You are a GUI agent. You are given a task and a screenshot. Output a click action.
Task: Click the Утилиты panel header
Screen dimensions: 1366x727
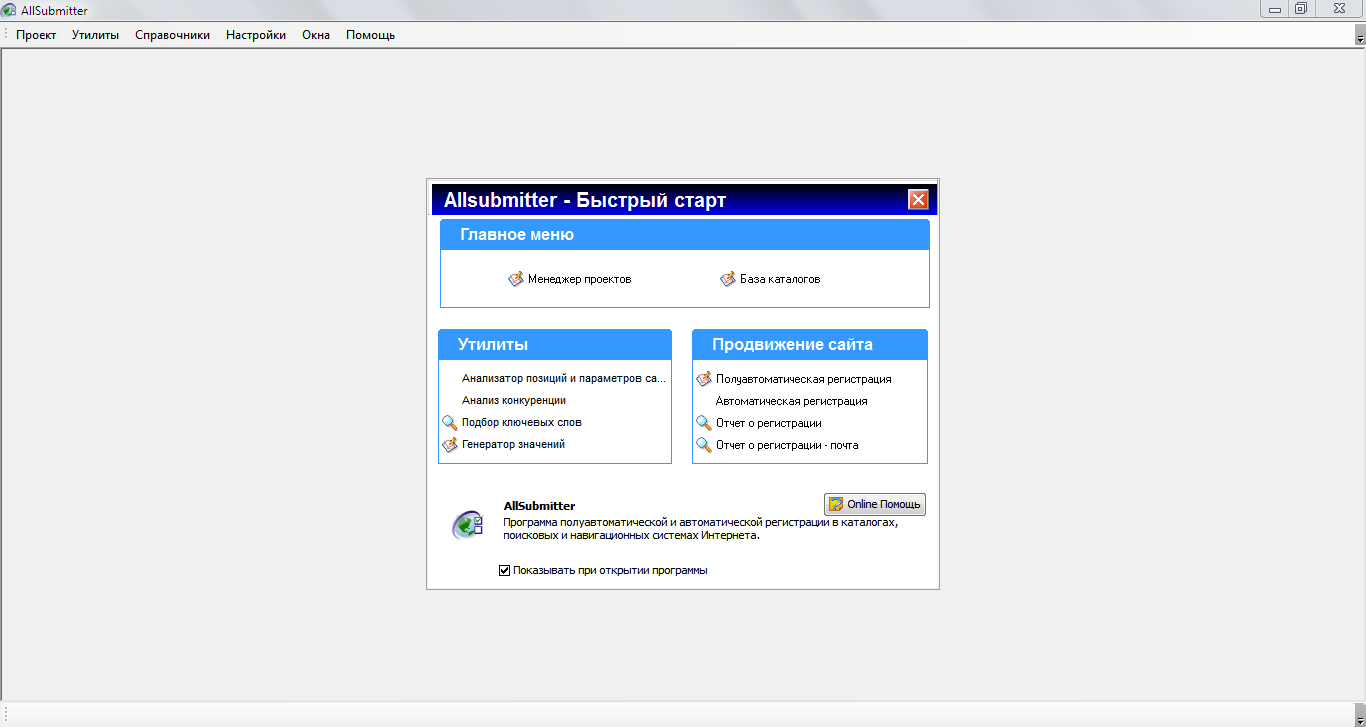(555, 345)
